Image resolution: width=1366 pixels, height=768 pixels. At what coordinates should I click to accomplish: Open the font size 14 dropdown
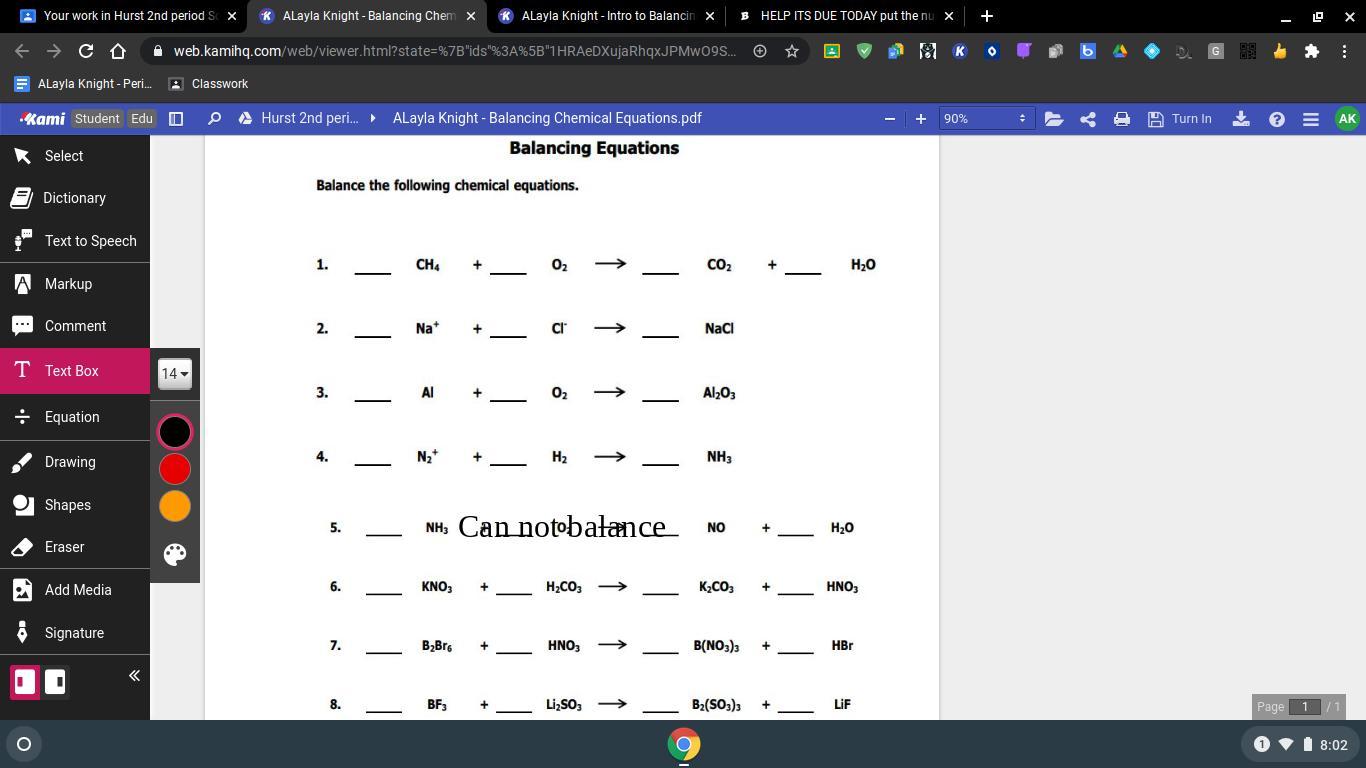tap(175, 374)
